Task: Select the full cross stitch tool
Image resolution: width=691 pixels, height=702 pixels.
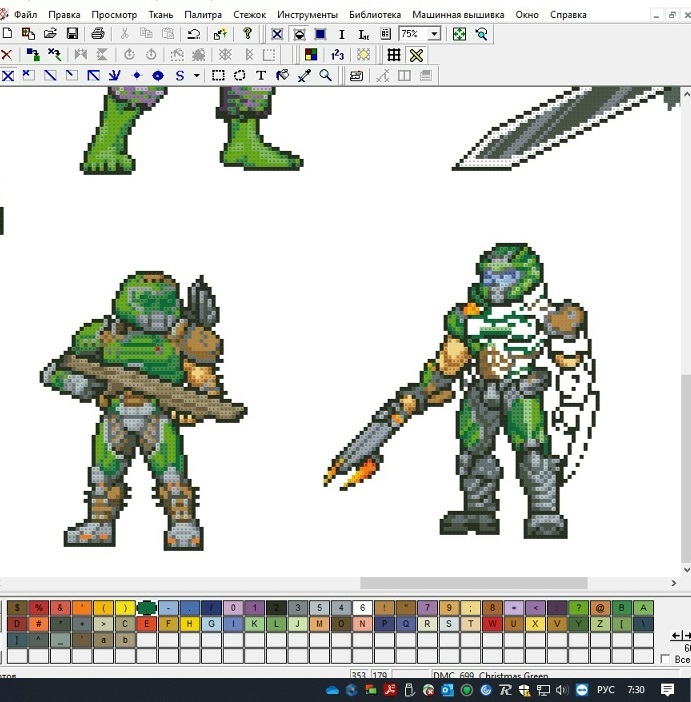Action: pos(8,76)
